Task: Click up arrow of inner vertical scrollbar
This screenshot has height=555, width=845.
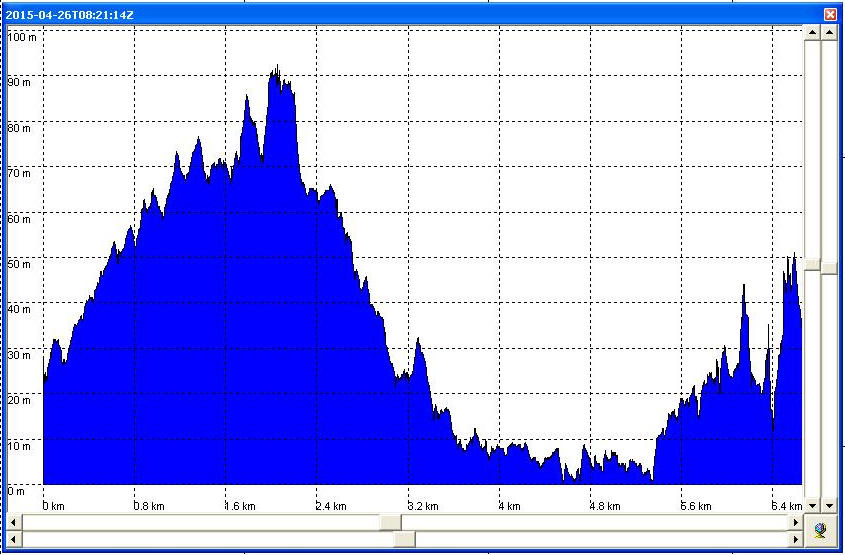Action: 812,33
